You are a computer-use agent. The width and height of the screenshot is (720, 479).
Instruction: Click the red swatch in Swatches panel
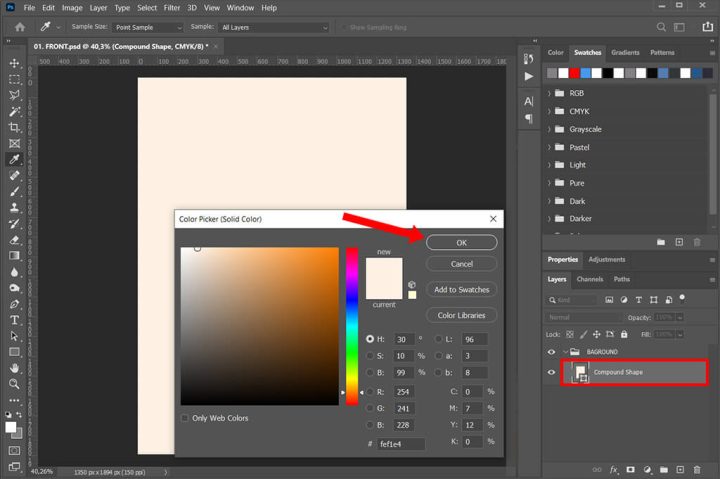(574, 73)
